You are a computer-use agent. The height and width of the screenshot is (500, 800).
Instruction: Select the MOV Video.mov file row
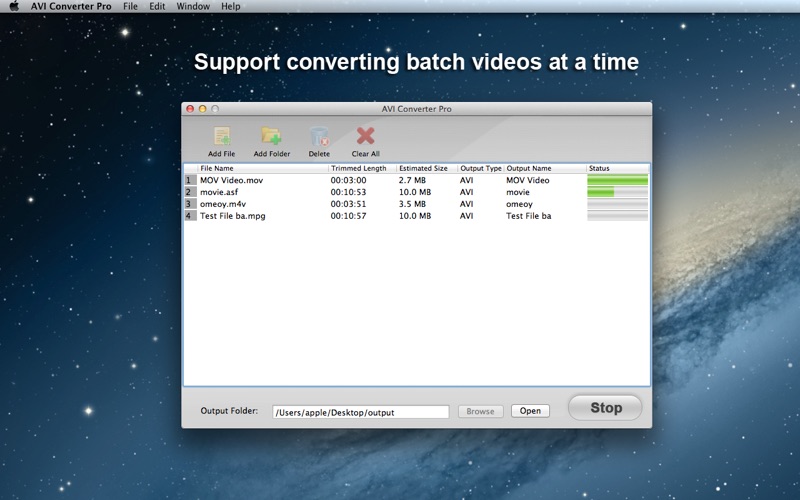416,180
